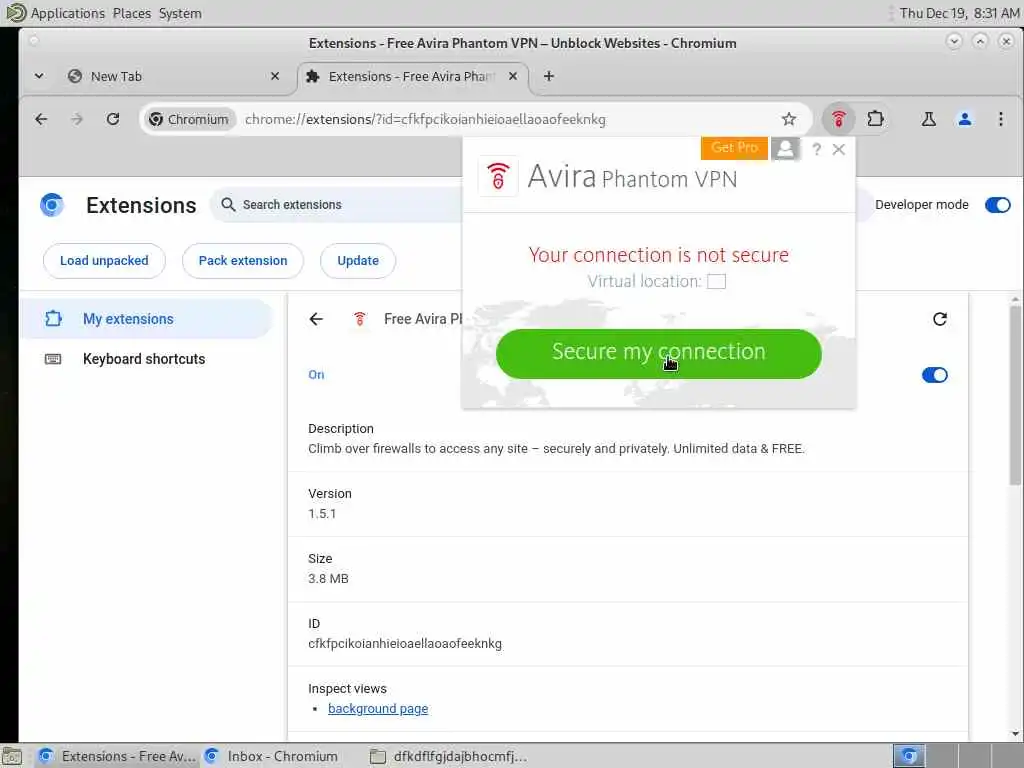The image size is (1024, 768).
Task: Click the search magnifier icon
Action: coord(228,204)
